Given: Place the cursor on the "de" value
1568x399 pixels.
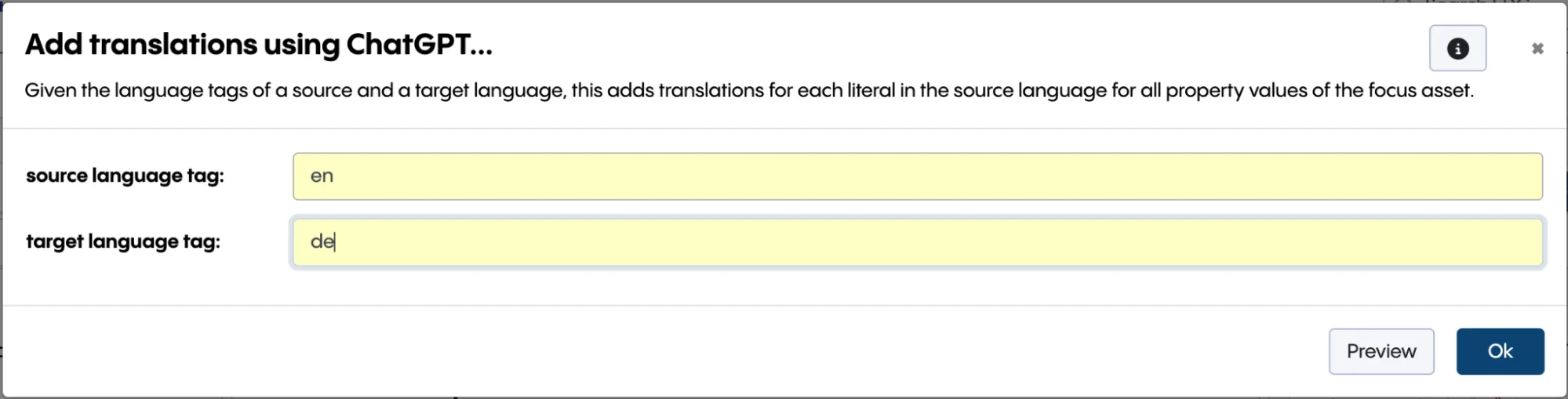Looking at the screenshot, I should pyautogui.click(x=322, y=241).
